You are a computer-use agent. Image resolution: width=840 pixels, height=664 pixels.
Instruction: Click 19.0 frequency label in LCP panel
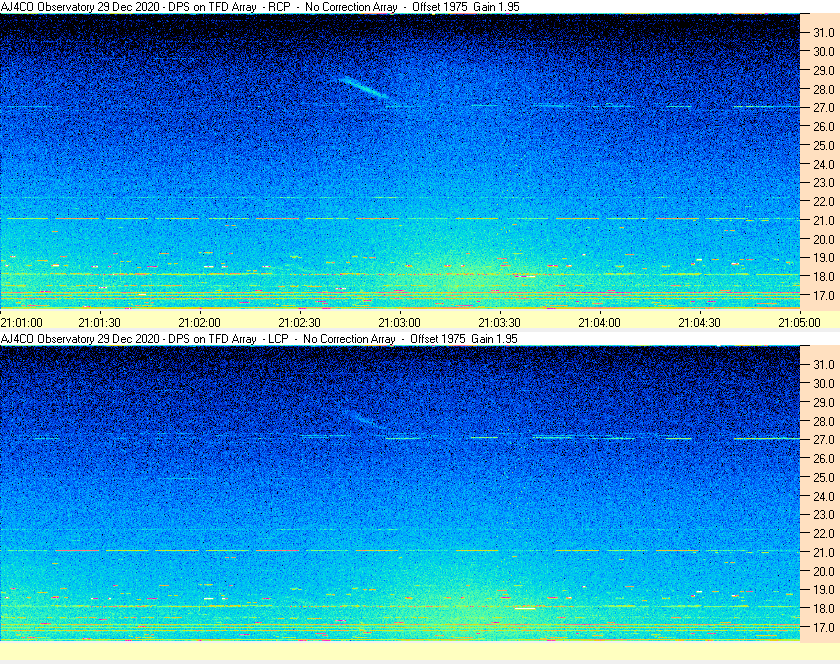point(824,590)
